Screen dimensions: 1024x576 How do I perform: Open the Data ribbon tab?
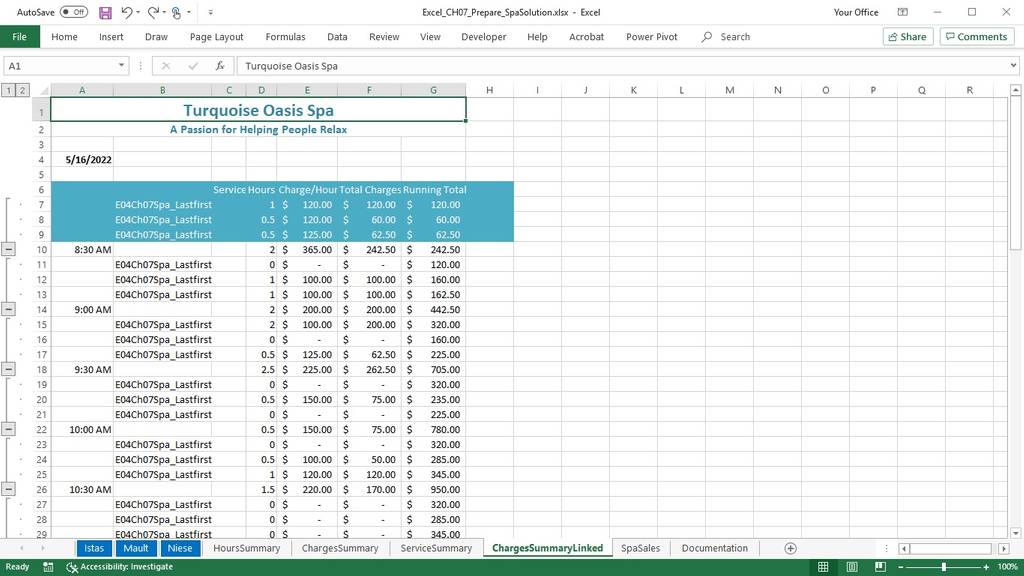click(x=337, y=37)
